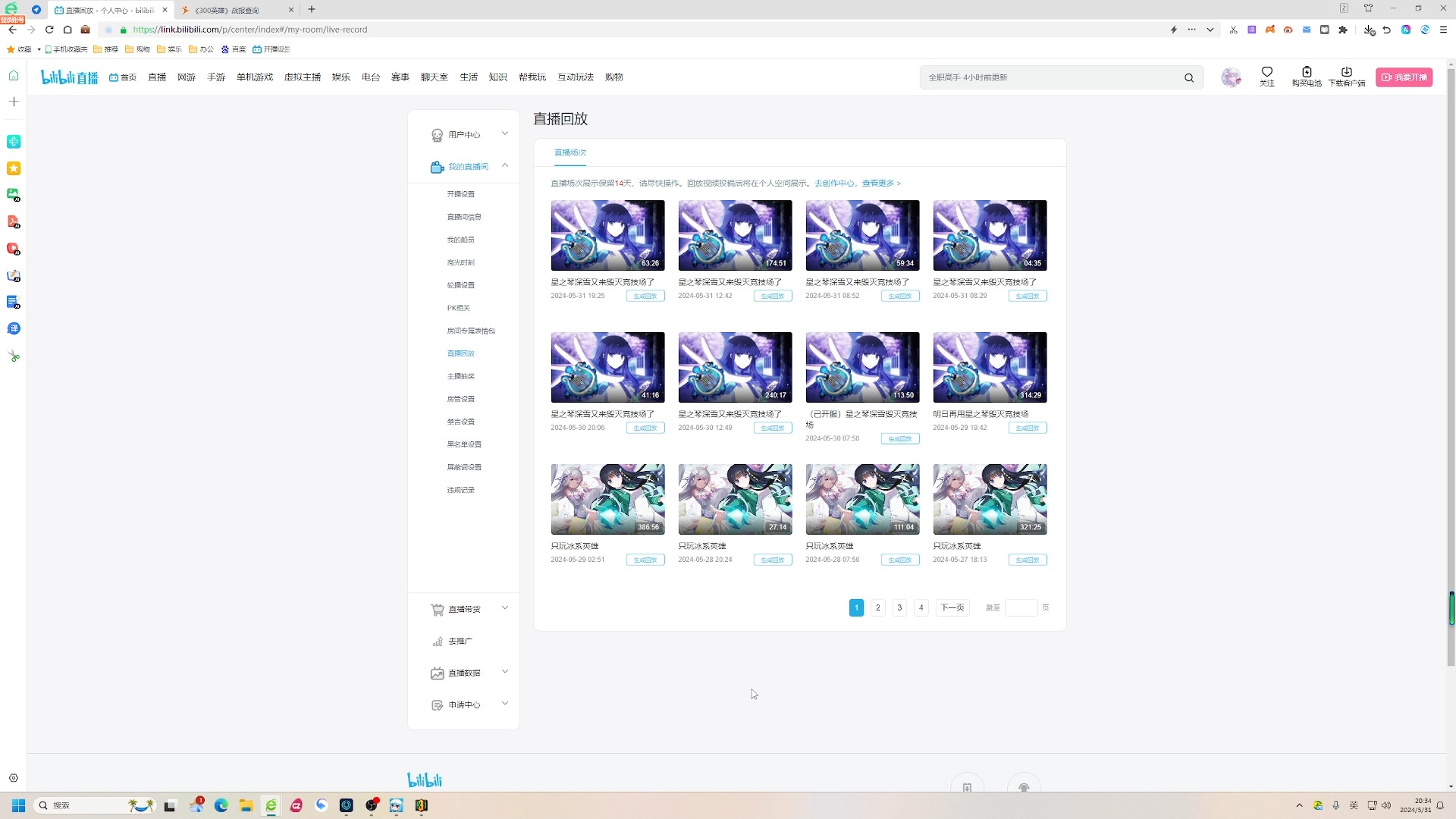This screenshot has width=1456, height=819.
Task: Open thumbnail of 386:56 replay video
Action: tap(608, 499)
